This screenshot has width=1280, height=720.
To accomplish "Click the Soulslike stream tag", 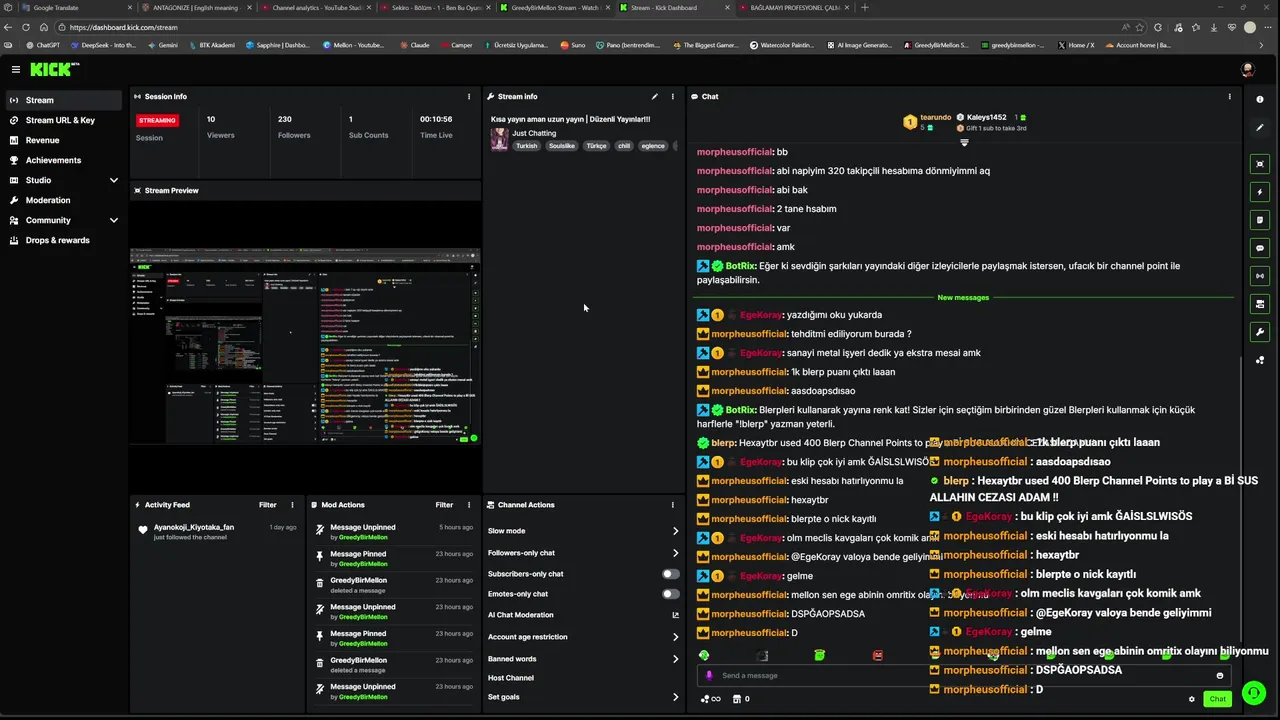I will 562,146.
